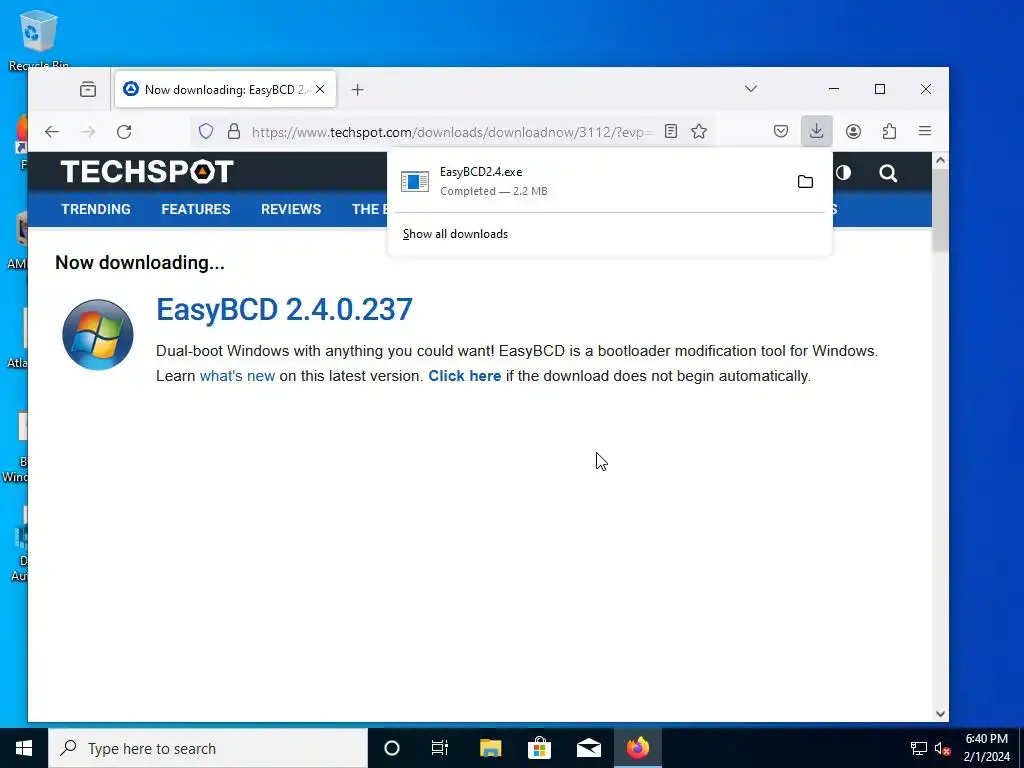Image resolution: width=1024 pixels, height=768 pixels.
Task: Click the taskbar search box
Action: point(208,748)
